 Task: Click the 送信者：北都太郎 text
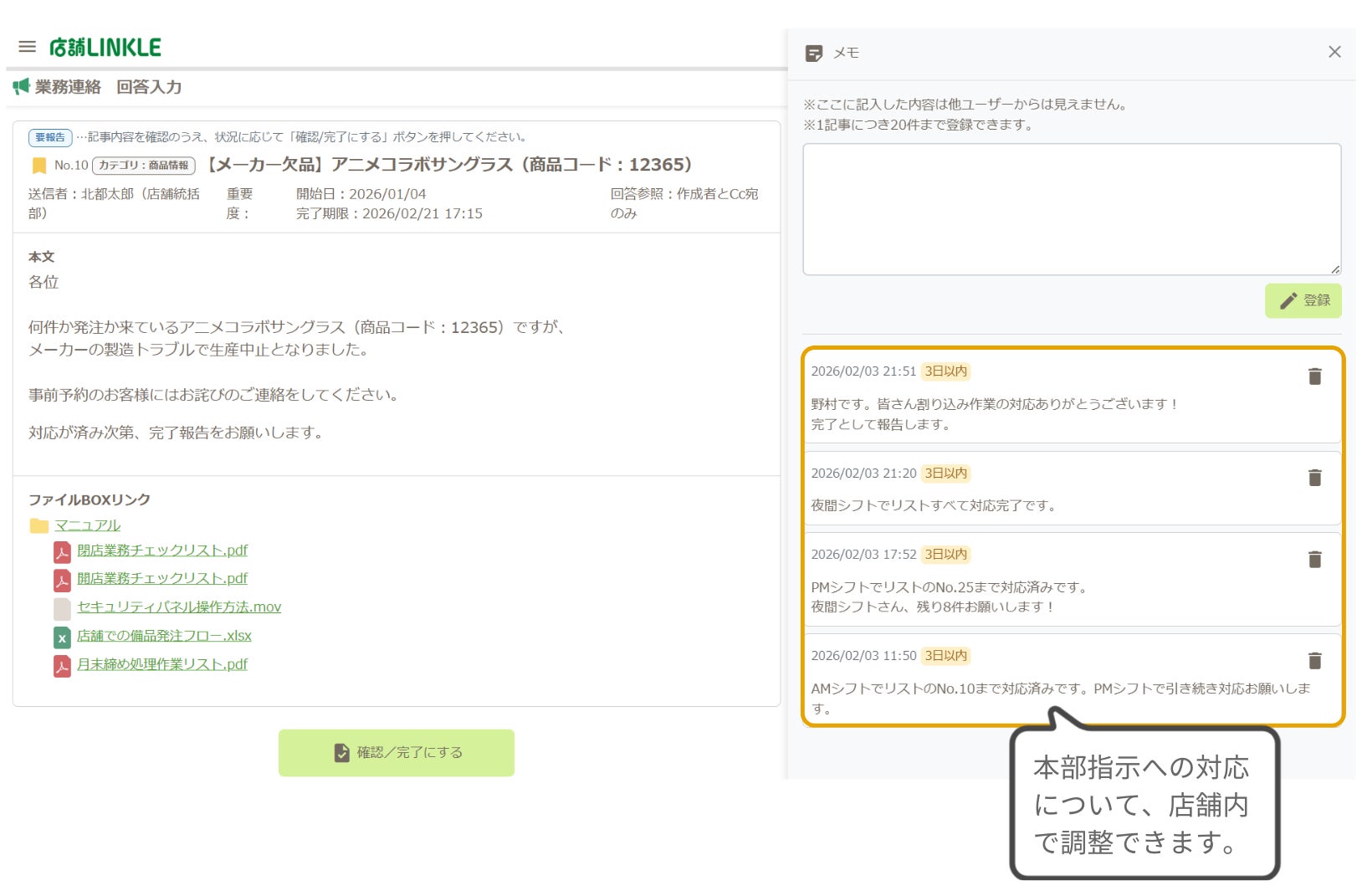point(114,203)
